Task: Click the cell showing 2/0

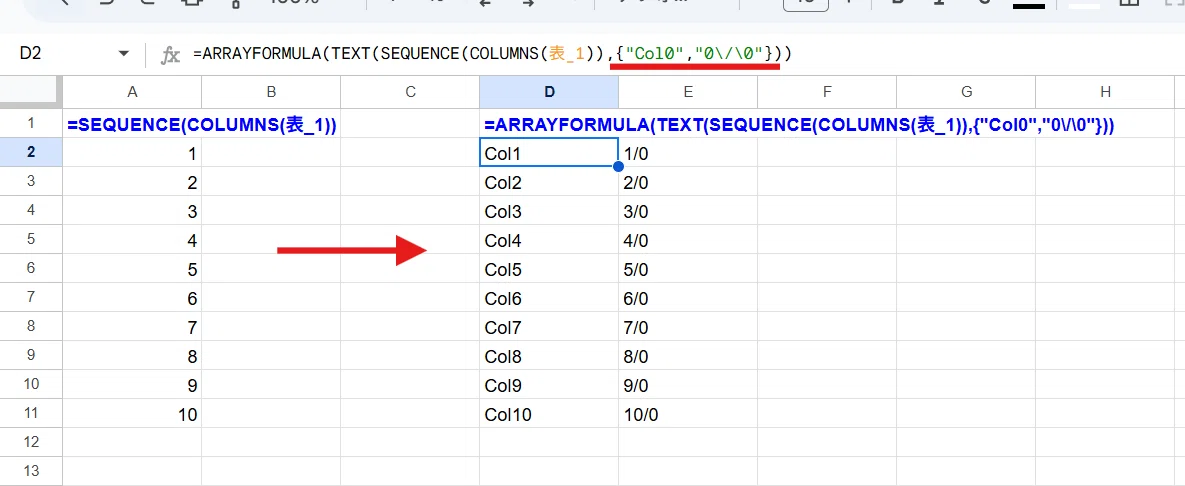Action: (x=688, y=181)
